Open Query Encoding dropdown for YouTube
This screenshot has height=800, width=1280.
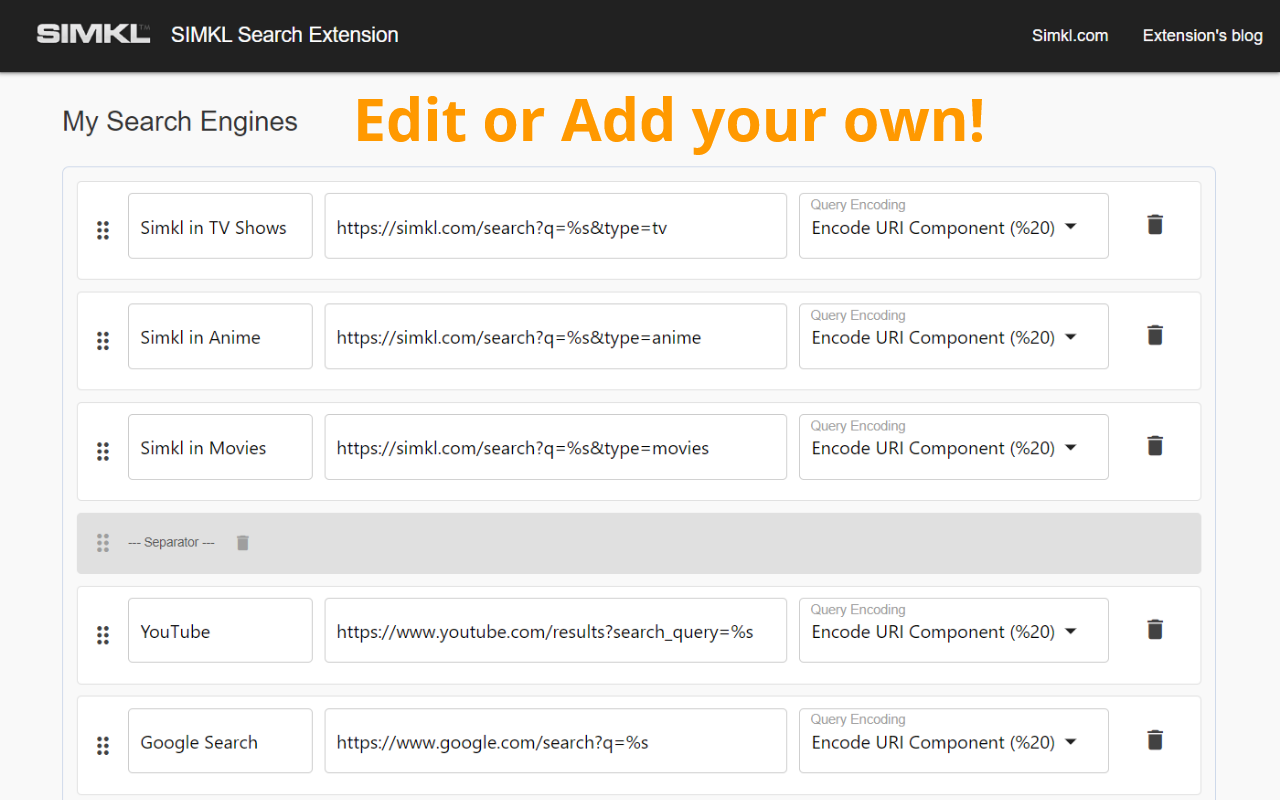tap(1071, 631)
